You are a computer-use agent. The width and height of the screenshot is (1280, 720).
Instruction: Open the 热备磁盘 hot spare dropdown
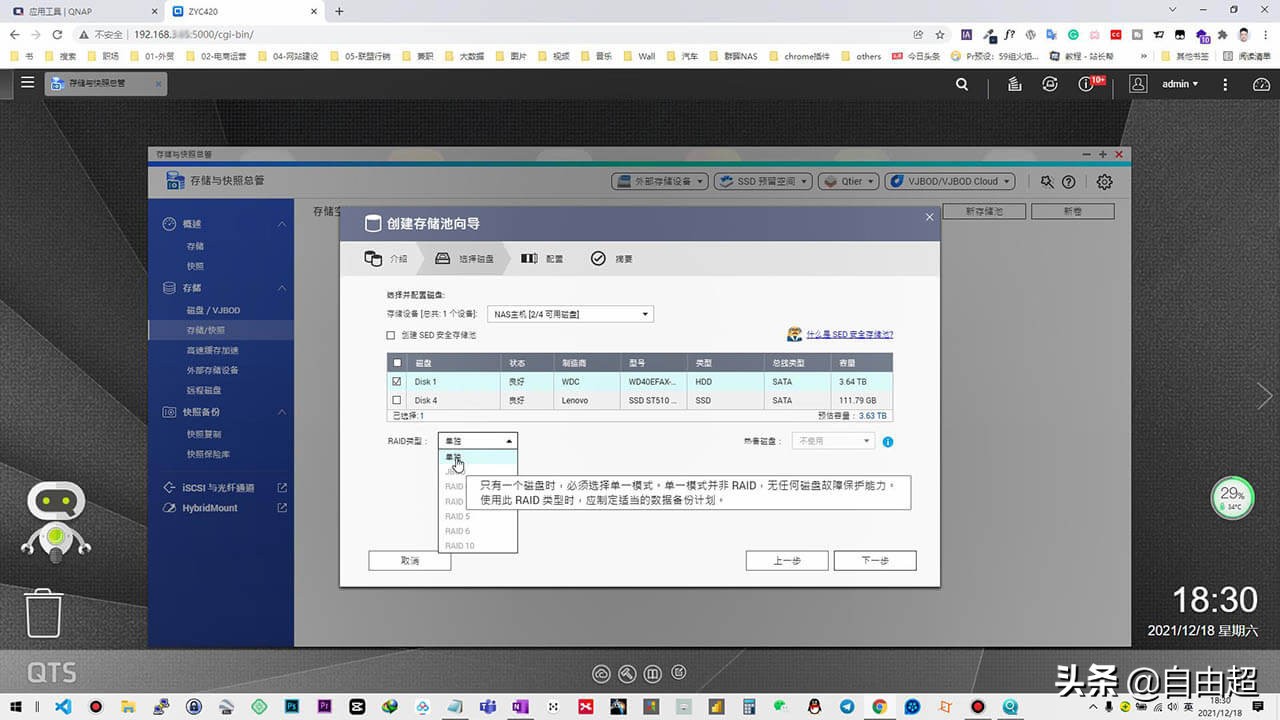pos(835,440)
